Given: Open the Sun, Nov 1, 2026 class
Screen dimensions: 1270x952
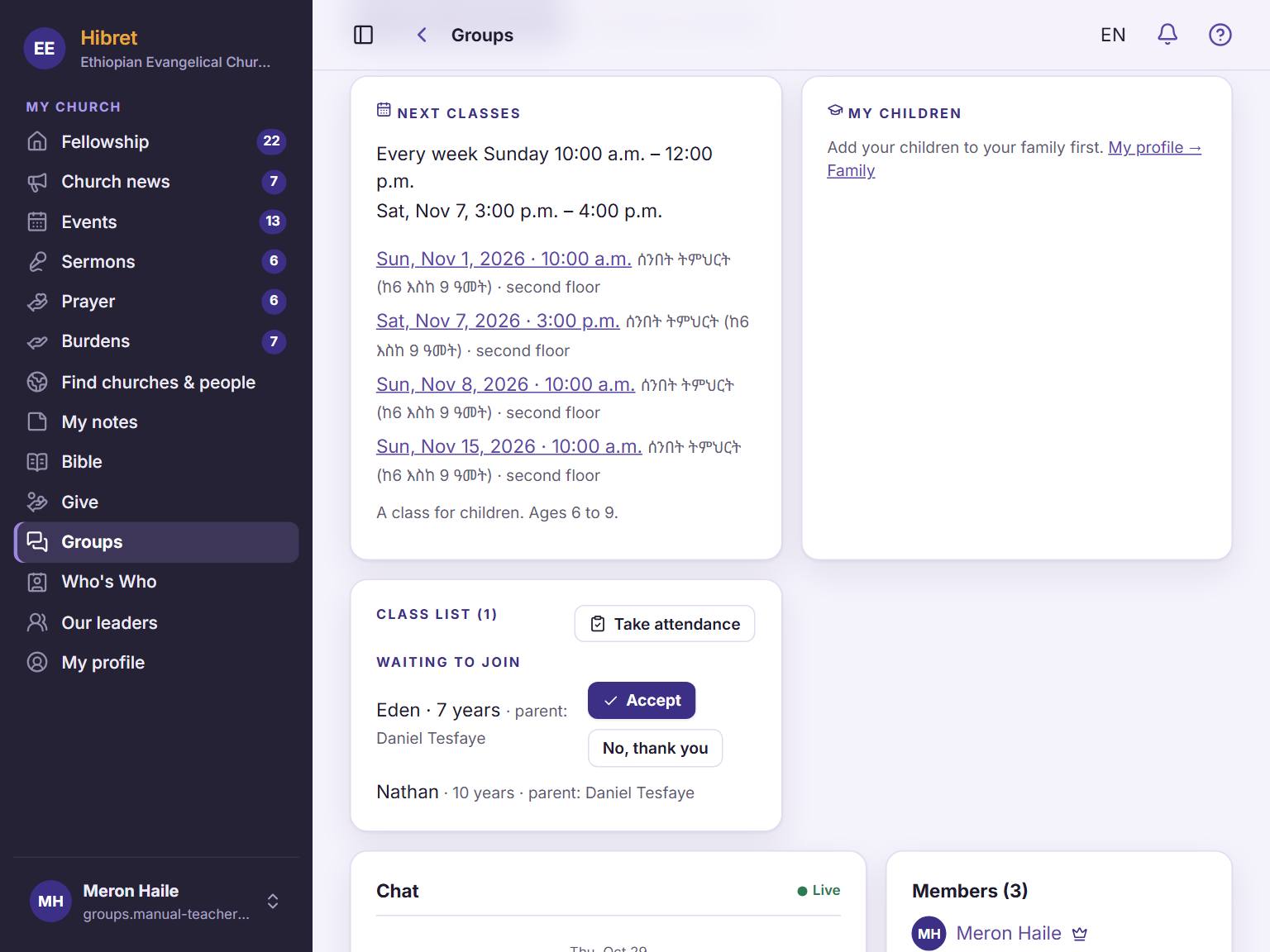Looking at the screenshot, I should [x=504, y=259].
